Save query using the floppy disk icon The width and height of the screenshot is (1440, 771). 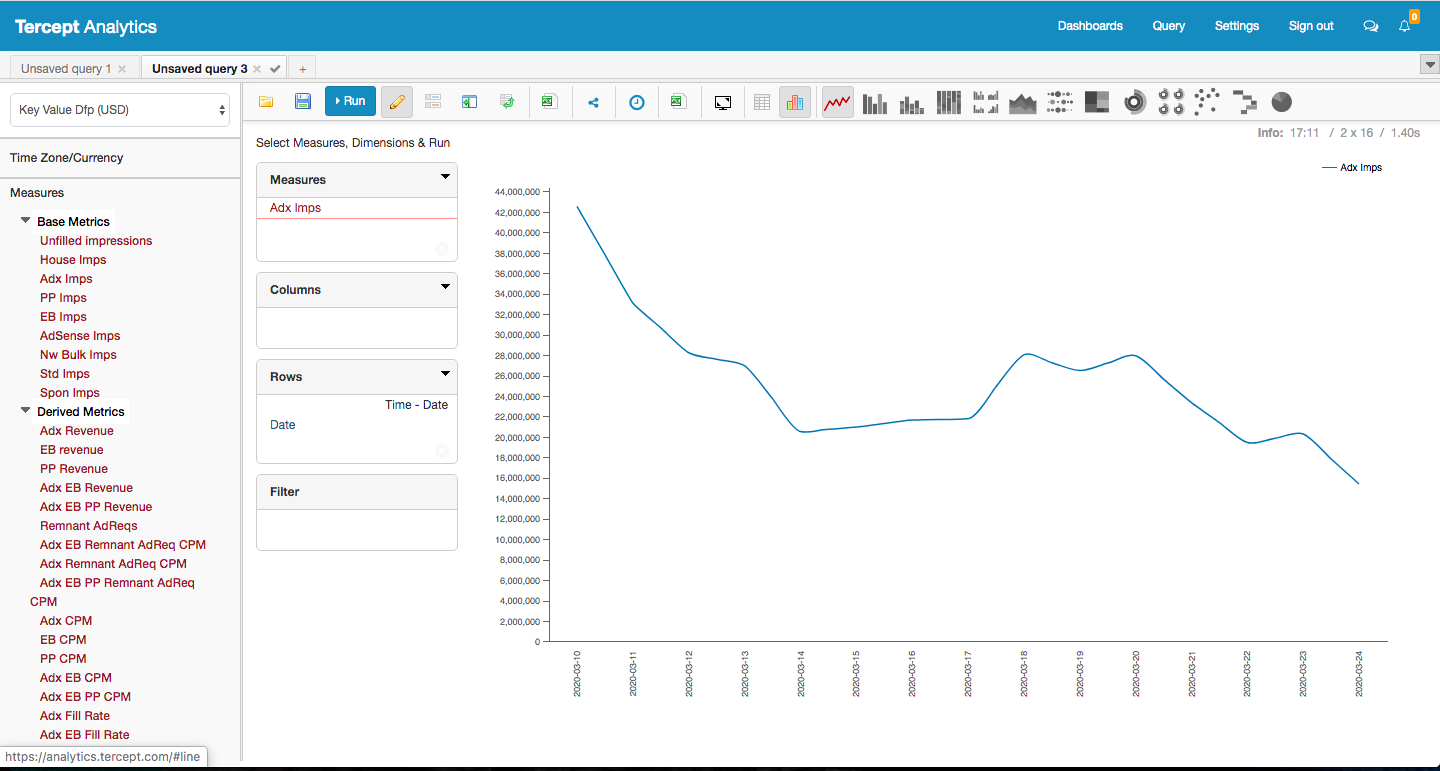coord(303,101)
